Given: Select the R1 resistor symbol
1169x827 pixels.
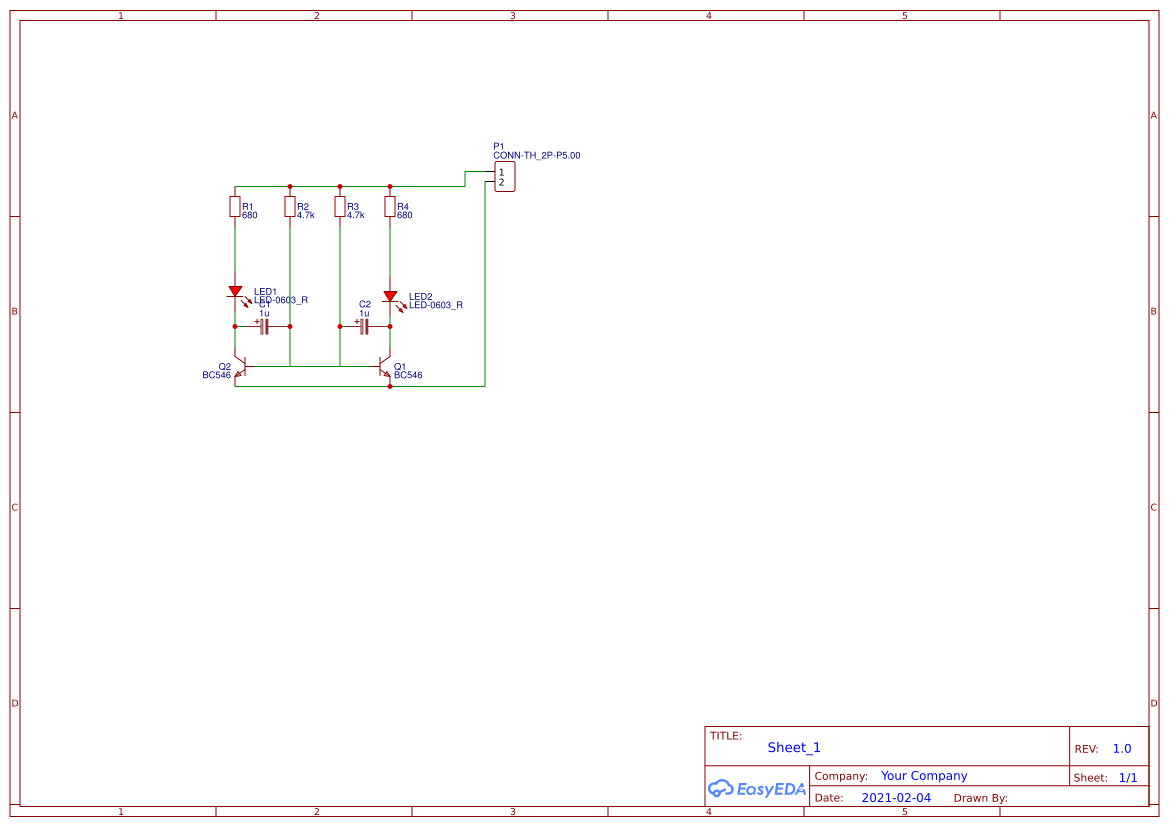Looking at the screenshot, I should 235,207.
